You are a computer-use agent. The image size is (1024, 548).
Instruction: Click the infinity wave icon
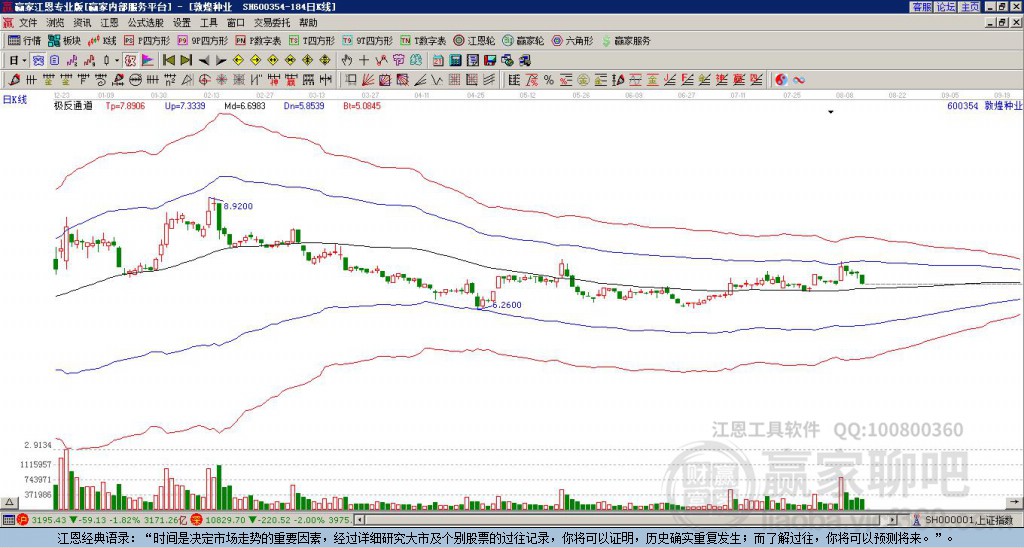click(798, 80)
